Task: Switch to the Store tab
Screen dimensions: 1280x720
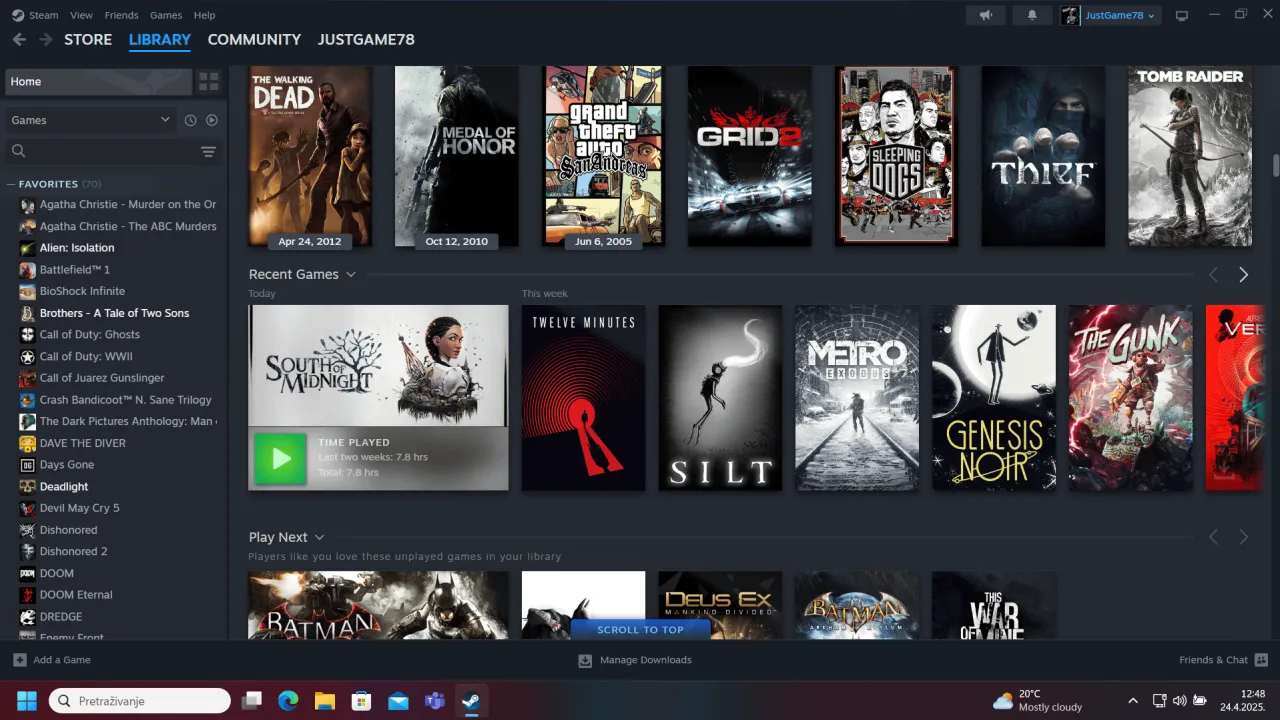Action: [x=88, y=40]
